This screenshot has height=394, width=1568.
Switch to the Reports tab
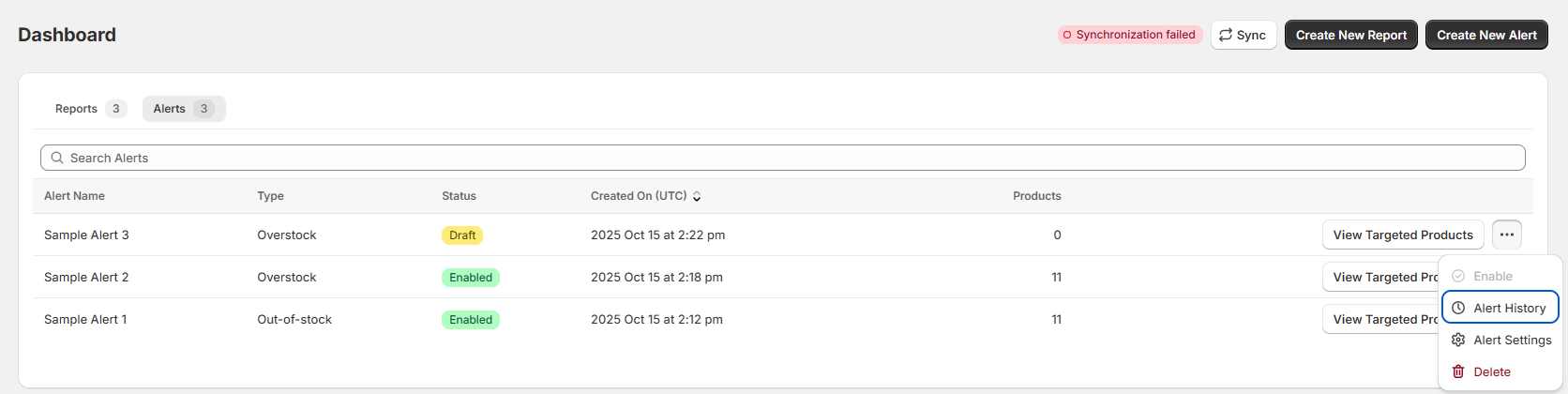[90, 109]
